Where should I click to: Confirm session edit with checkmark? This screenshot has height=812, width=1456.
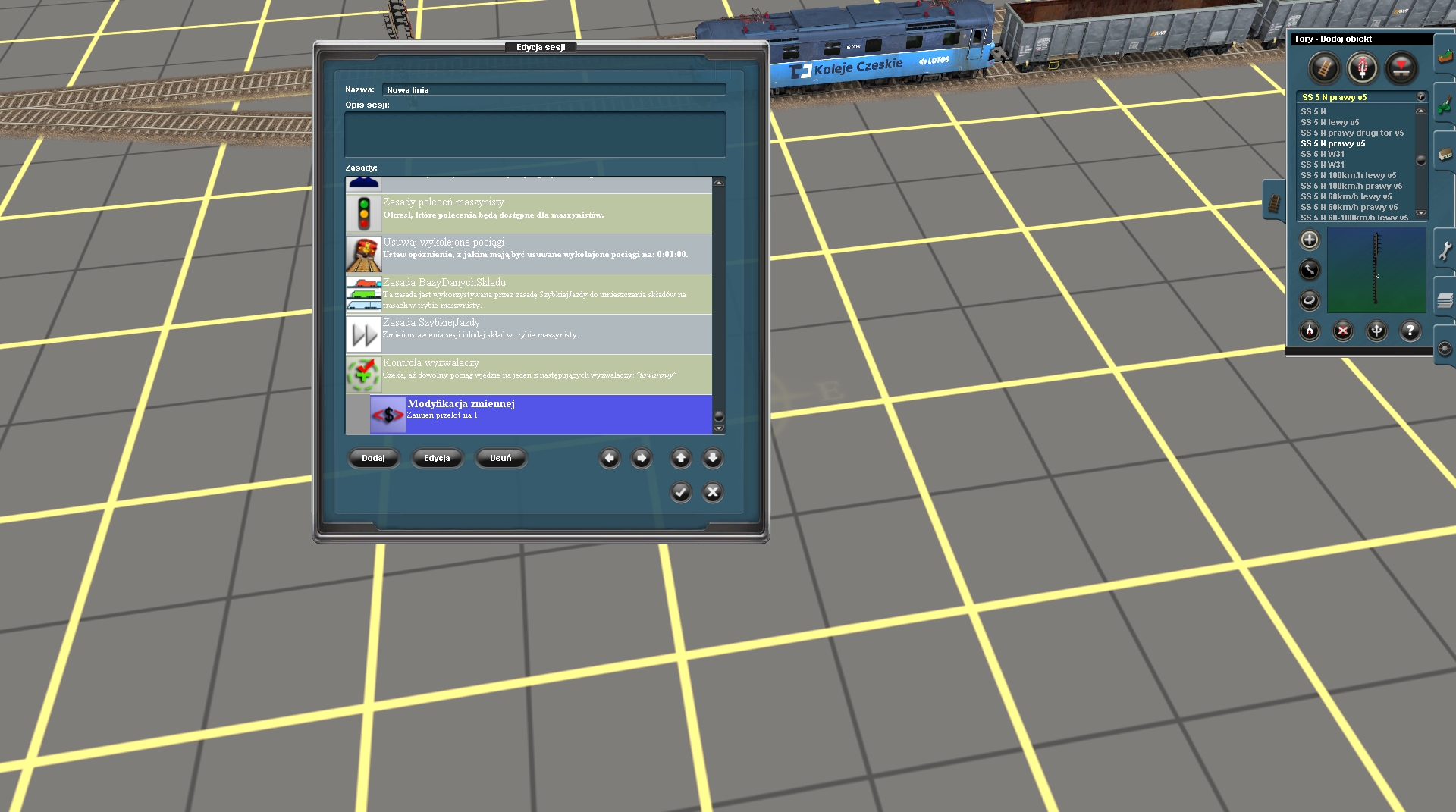tap(681, 492)
